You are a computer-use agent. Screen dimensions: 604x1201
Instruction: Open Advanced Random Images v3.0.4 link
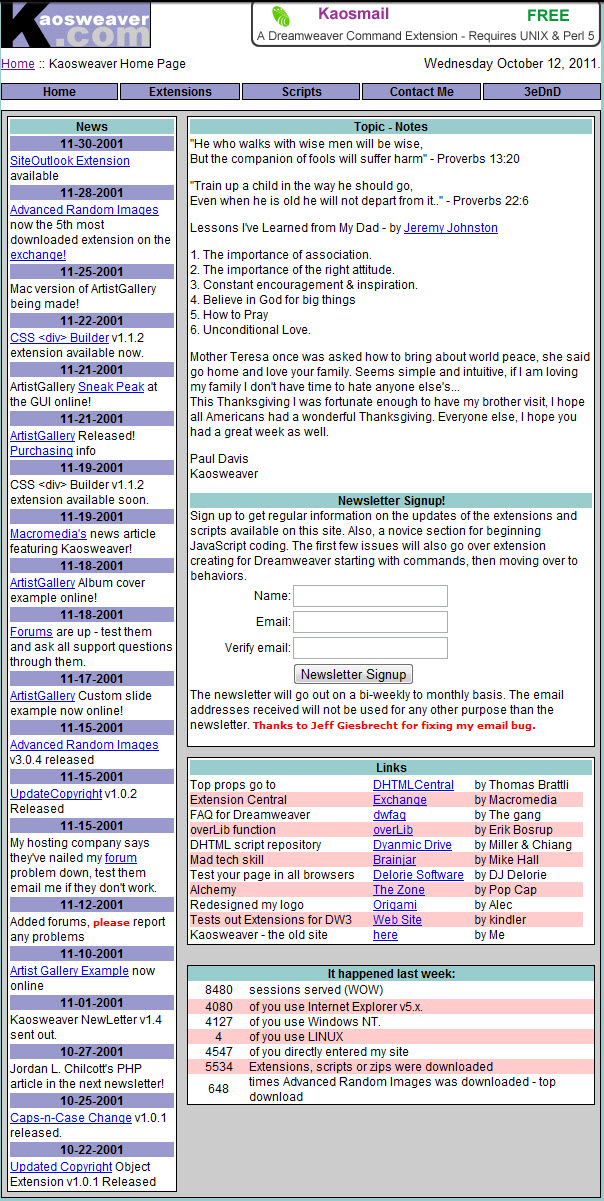point(84,745)
